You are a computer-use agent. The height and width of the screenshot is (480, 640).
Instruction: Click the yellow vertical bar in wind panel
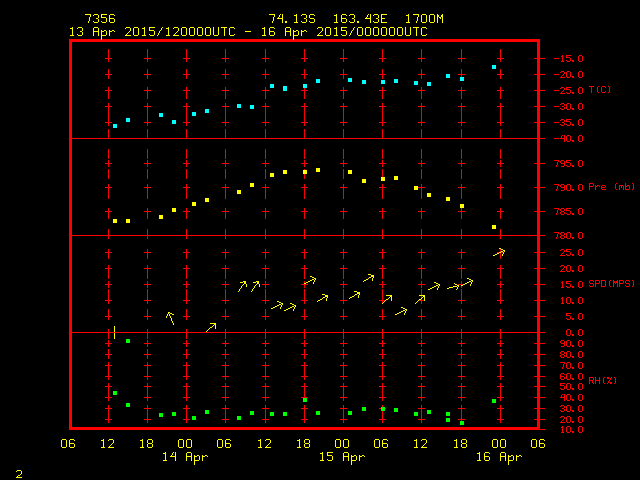[x=115, y=332]
